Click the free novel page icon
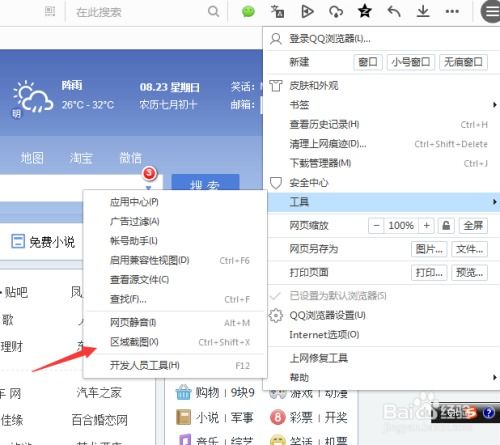 [18, 241]
